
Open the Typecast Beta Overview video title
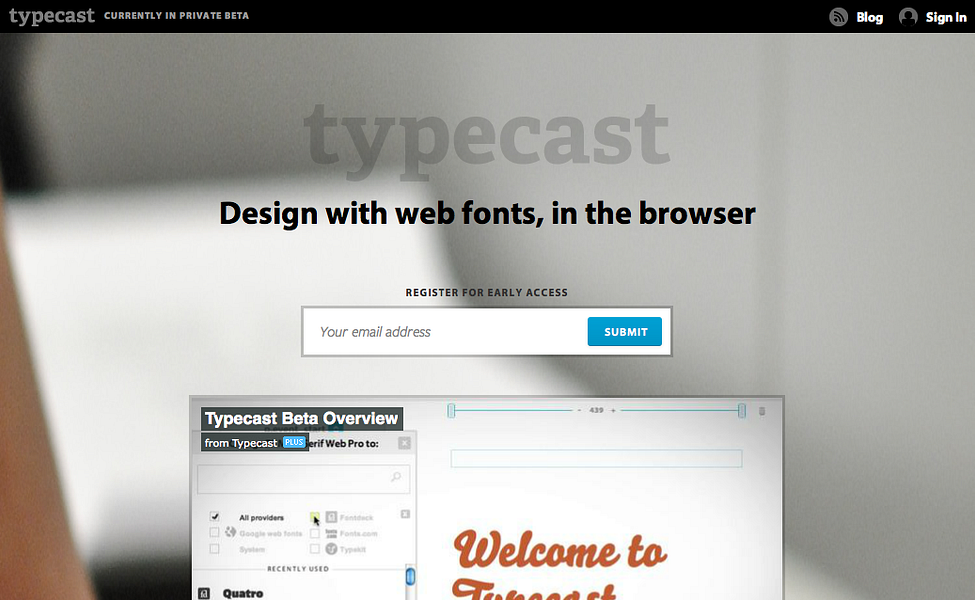click(302, 418)
